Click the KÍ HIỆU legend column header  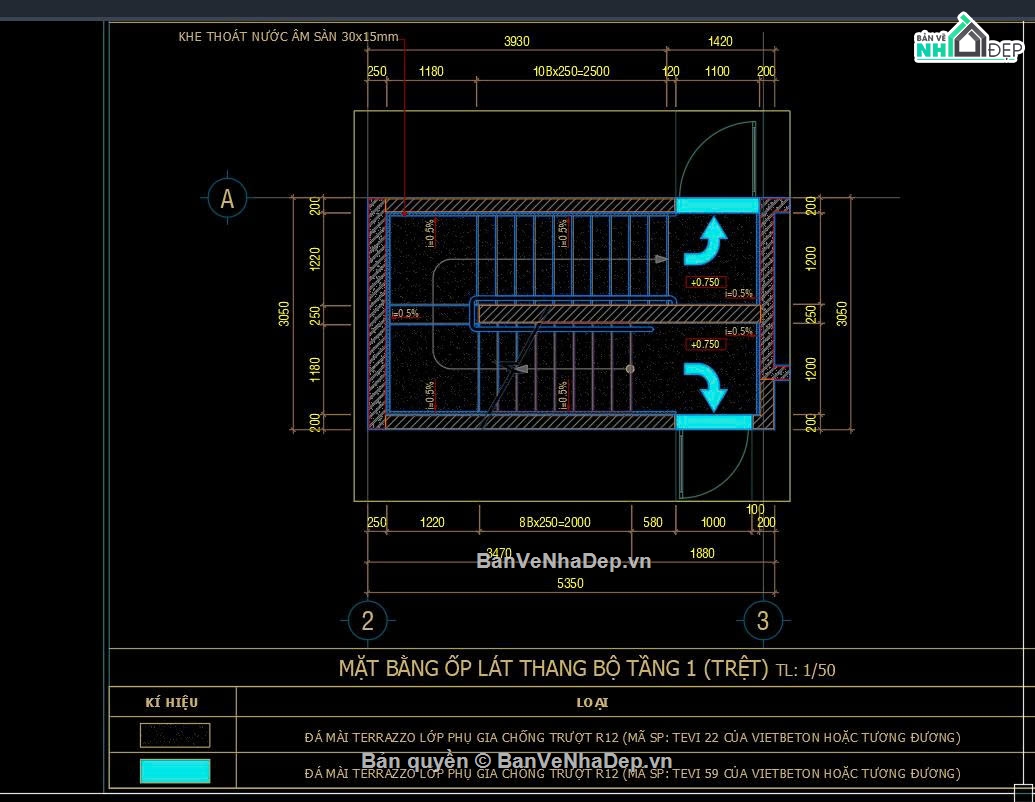point(172,702)
